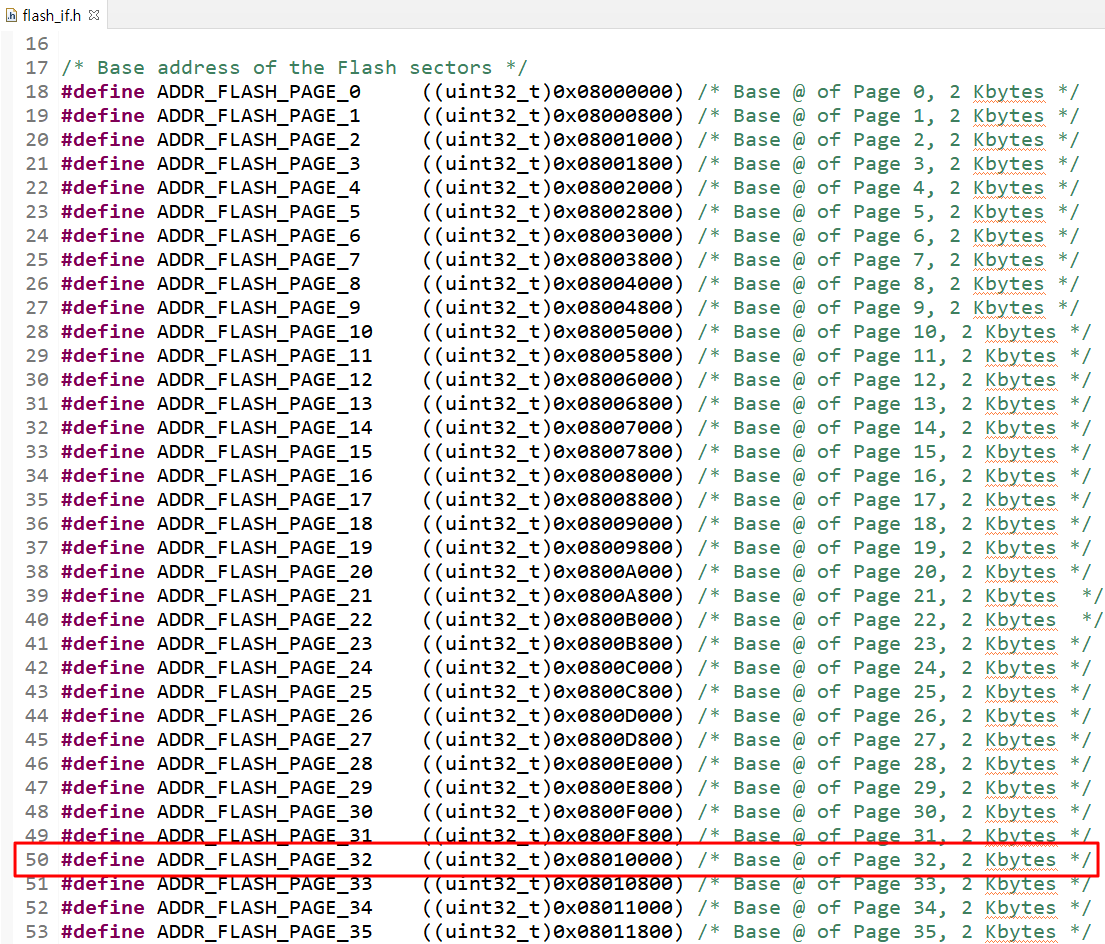Click the highlighted ADDR_FLASH_PAGE_32 definition
Viewport: 1105px width, 944px height.
[x=260, y=859]
